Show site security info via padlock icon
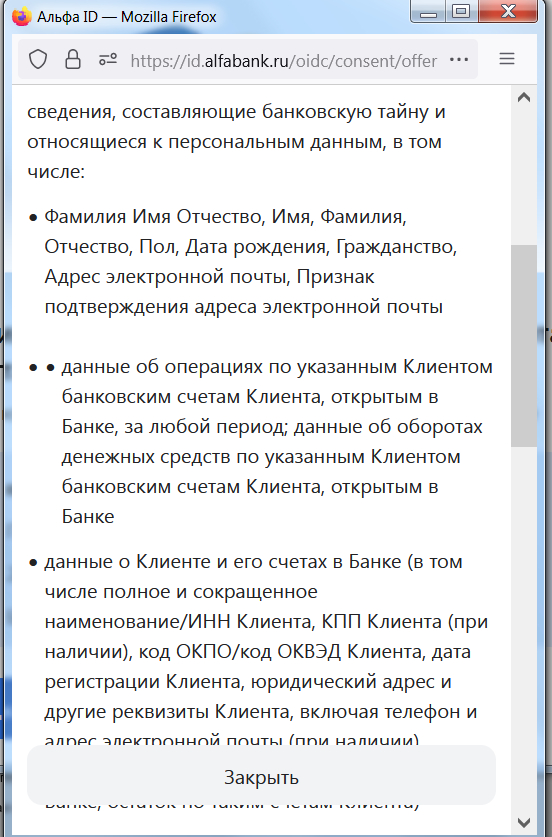552x837 pixels. click(x=73, y=60)
